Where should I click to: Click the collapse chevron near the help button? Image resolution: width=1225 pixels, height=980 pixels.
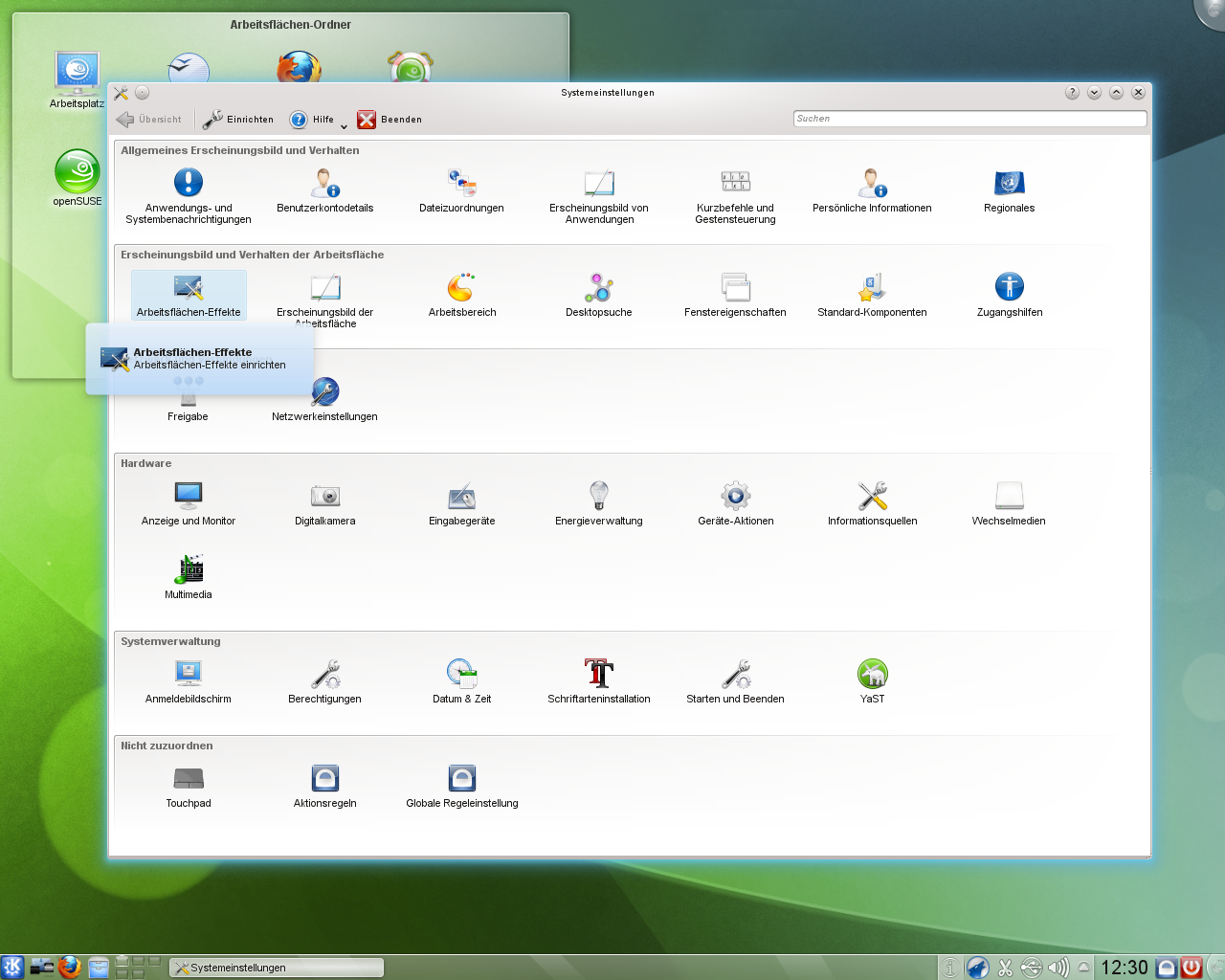coord(1094,92)
